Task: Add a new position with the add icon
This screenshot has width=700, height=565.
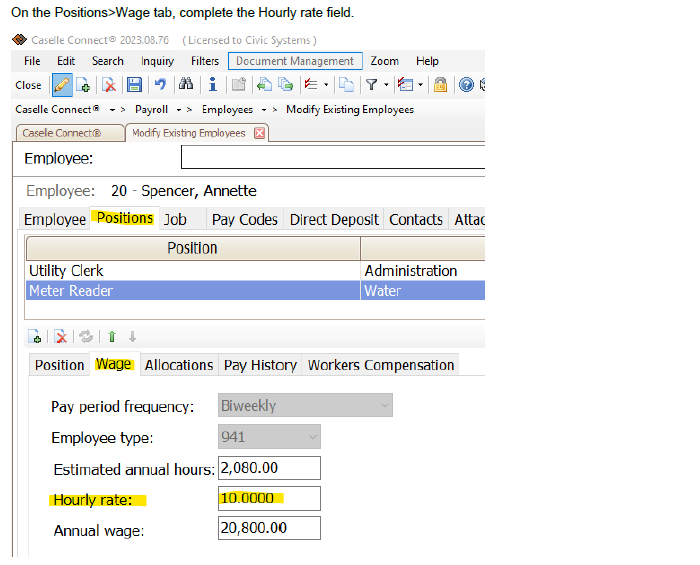Action: point(35,337)
